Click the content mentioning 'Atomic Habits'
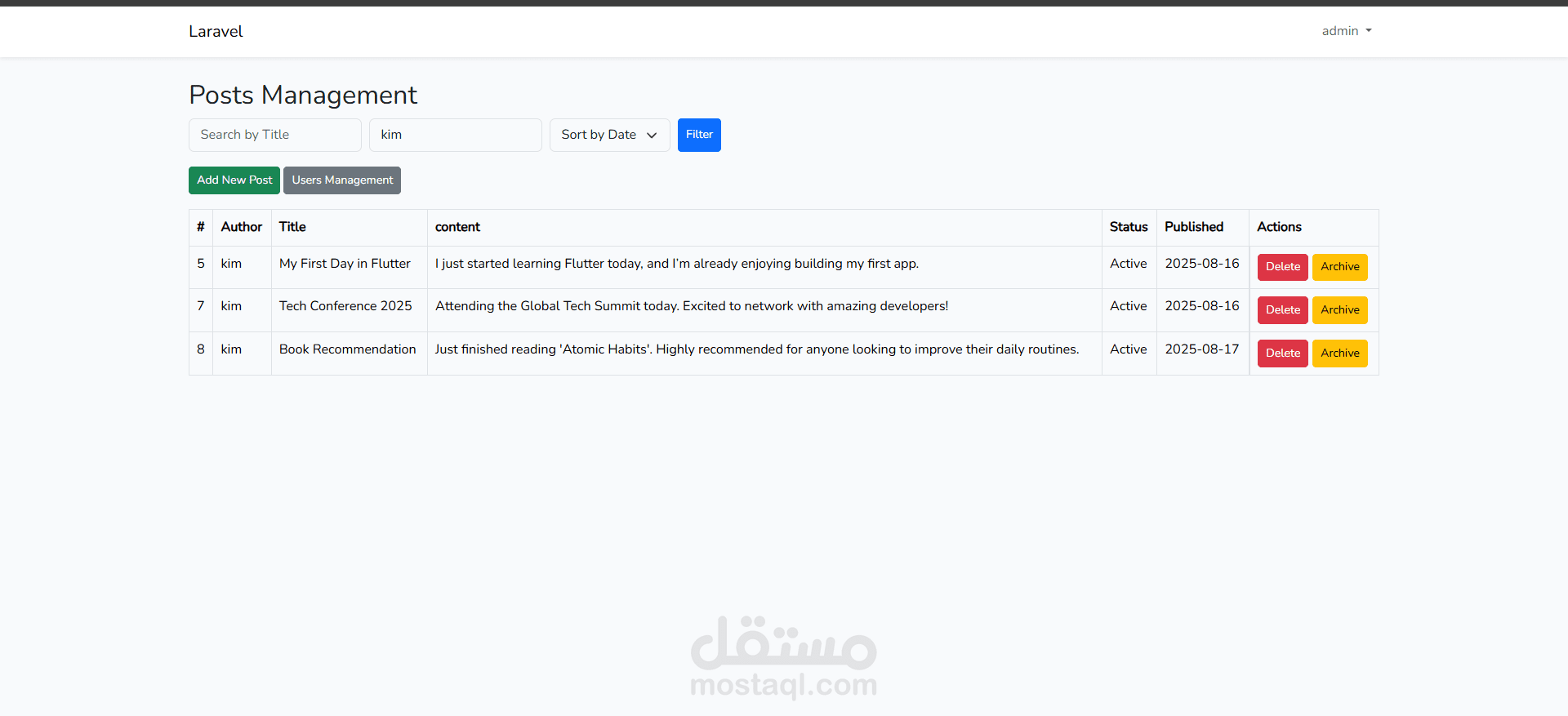1568x716 pixels. point(757,349)
